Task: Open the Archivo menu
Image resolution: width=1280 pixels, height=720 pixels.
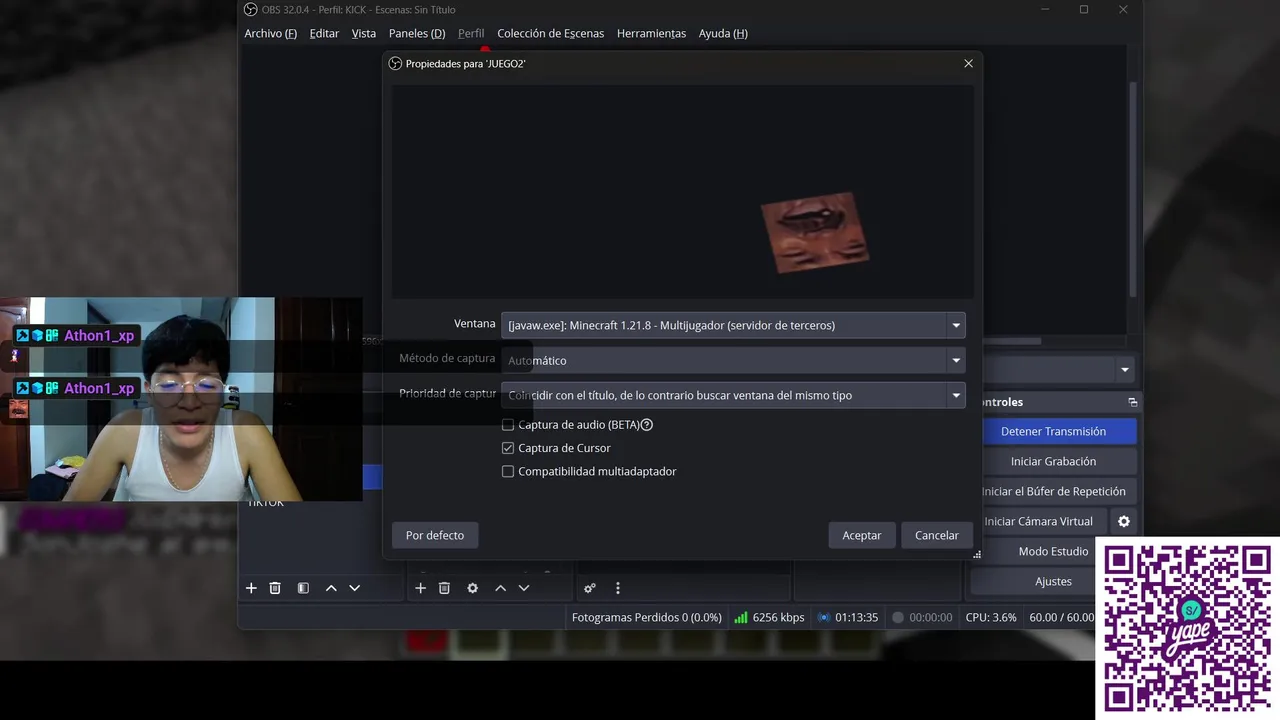Action: [x=270, y=33]
